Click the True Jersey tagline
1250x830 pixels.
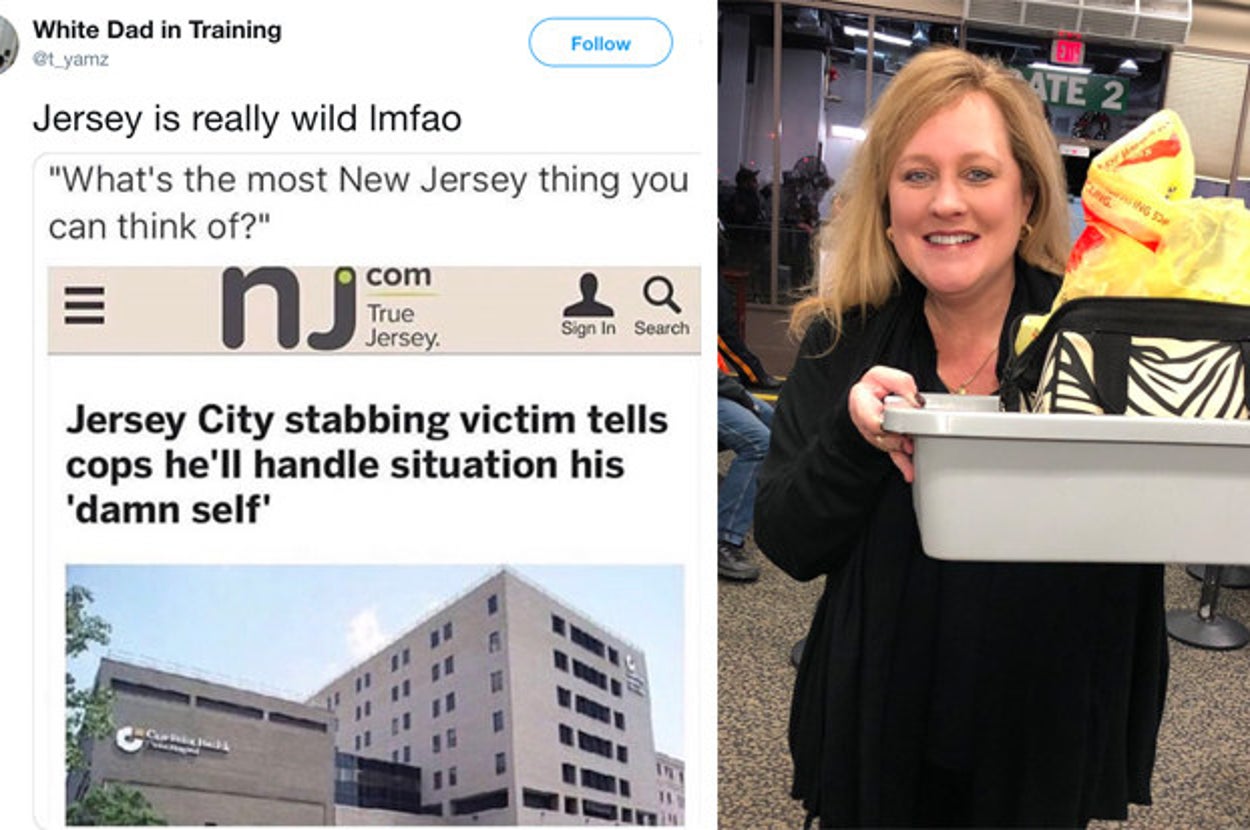[x=402, y=326]
